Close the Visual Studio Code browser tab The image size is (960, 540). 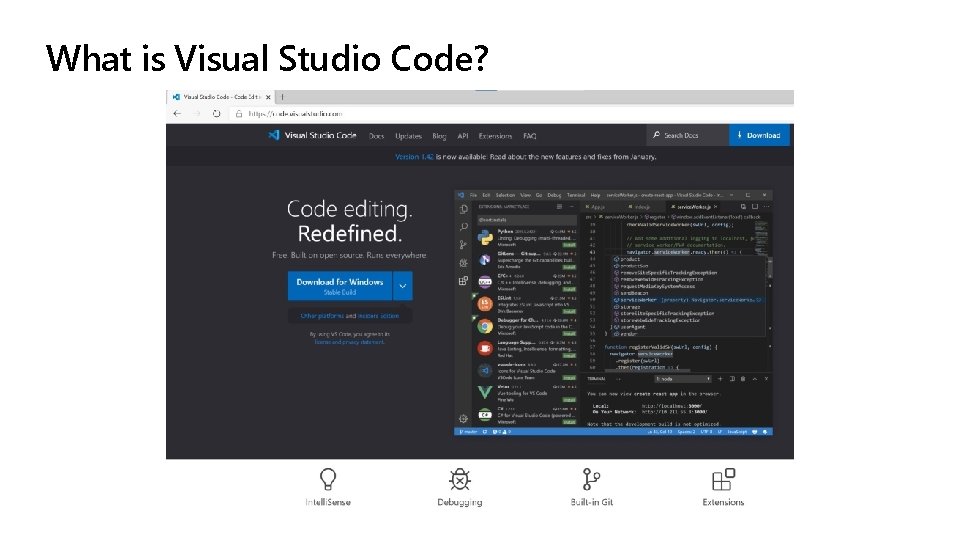pos(268,97)
